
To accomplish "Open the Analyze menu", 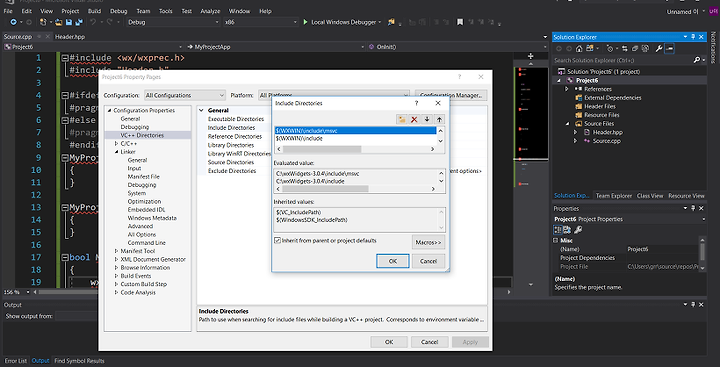I will coord(210,11).
